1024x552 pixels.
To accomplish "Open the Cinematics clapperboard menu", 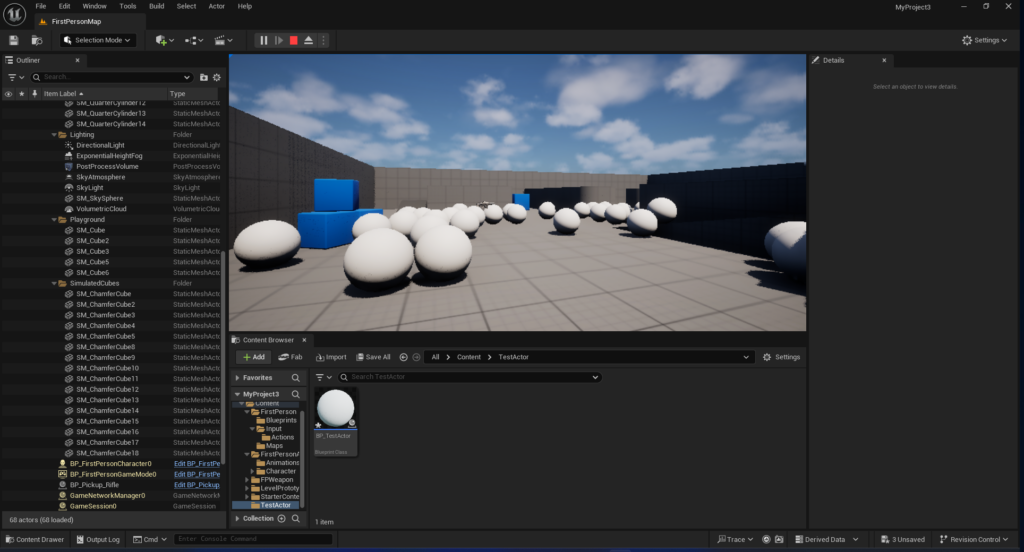I will 222,40.
